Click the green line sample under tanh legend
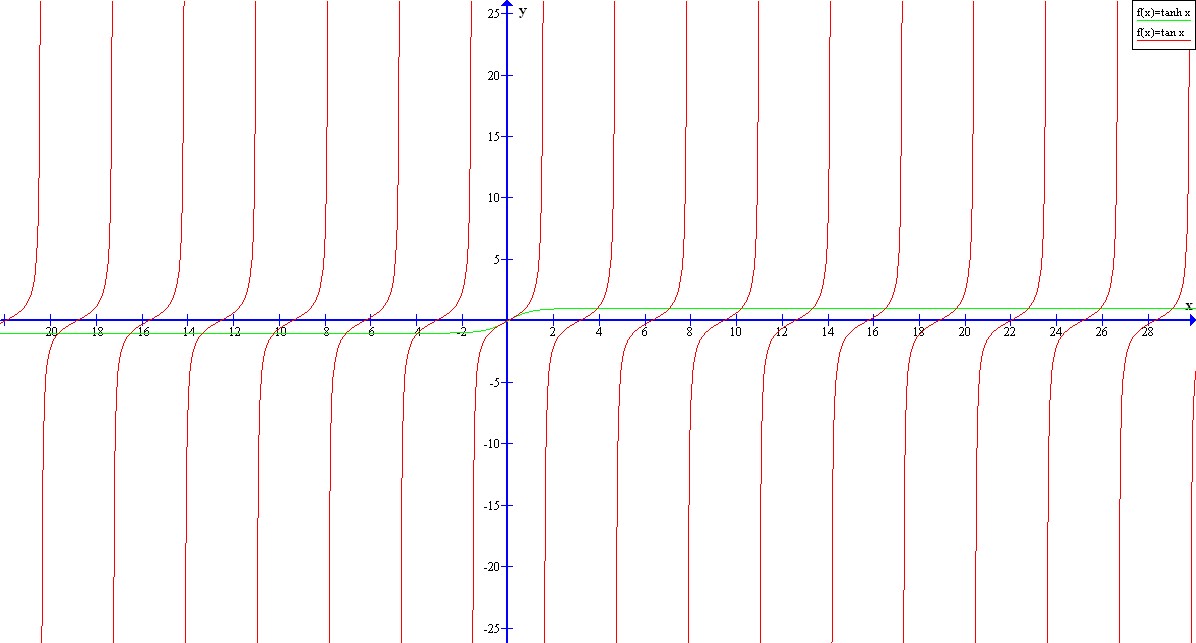The height and width of the screenshot is (643, 1196). coord(1163,21)
